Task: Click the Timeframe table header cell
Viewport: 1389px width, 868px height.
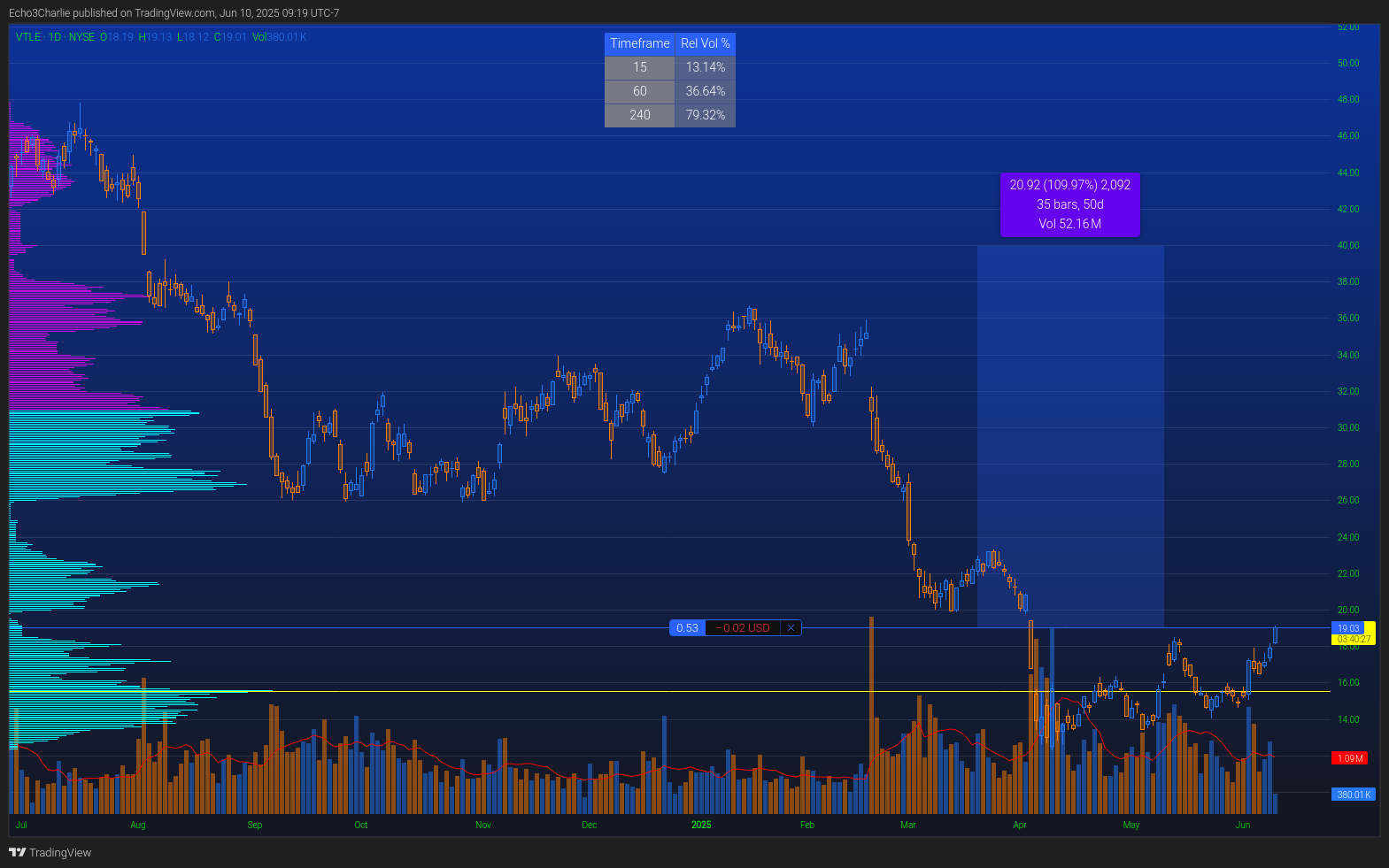Action: [x=640, y=43]
